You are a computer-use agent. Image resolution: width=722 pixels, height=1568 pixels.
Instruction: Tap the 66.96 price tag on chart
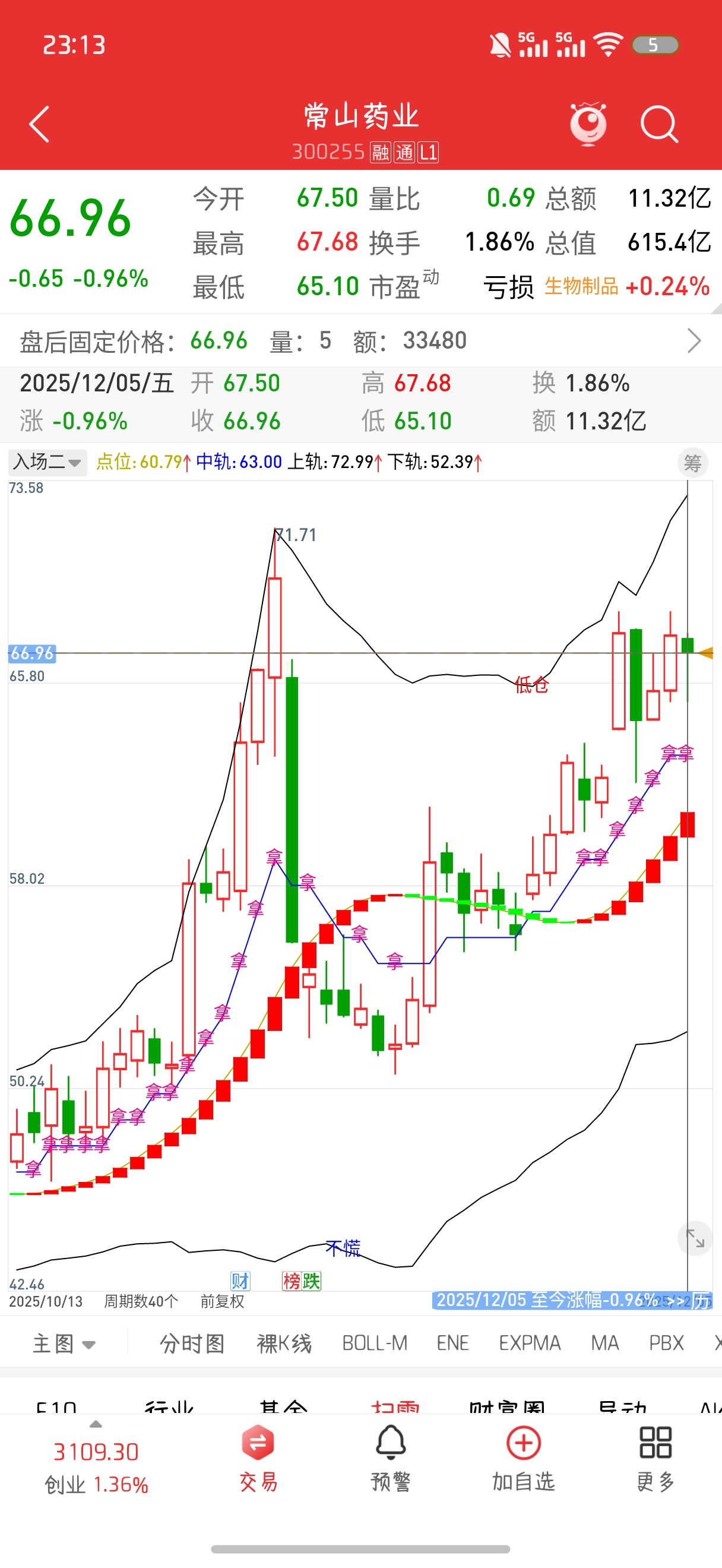click(32, 653)
